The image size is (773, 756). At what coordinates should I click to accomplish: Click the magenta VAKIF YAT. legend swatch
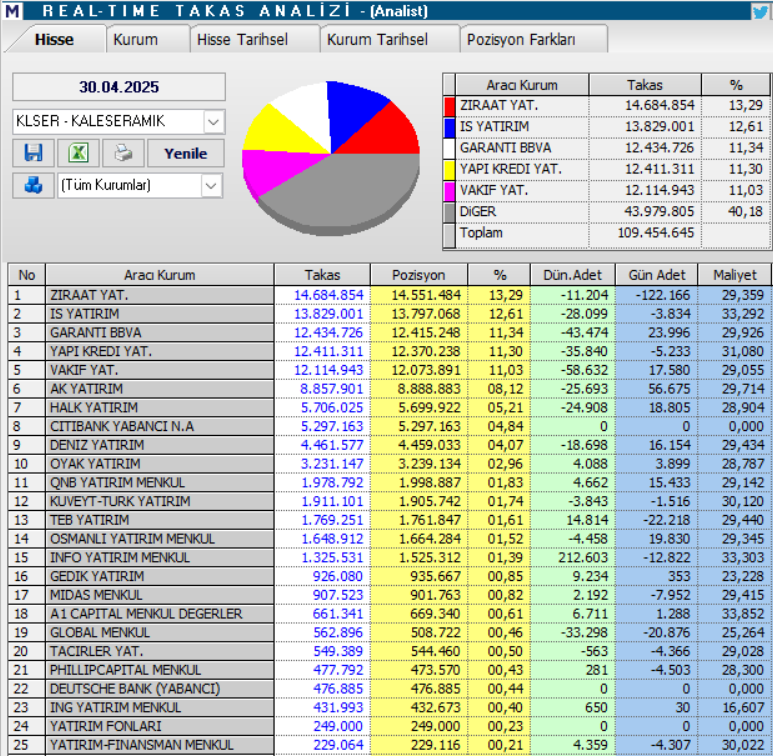click(x=449, y=191)
